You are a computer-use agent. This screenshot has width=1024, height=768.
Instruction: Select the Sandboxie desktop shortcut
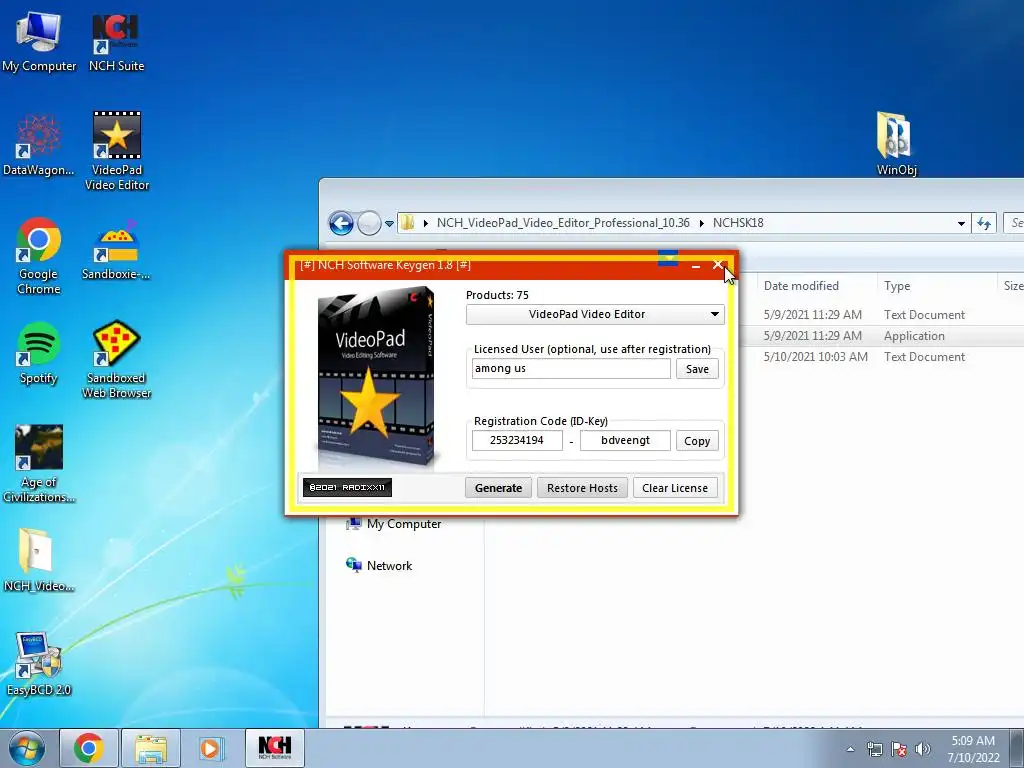(116, 250)
